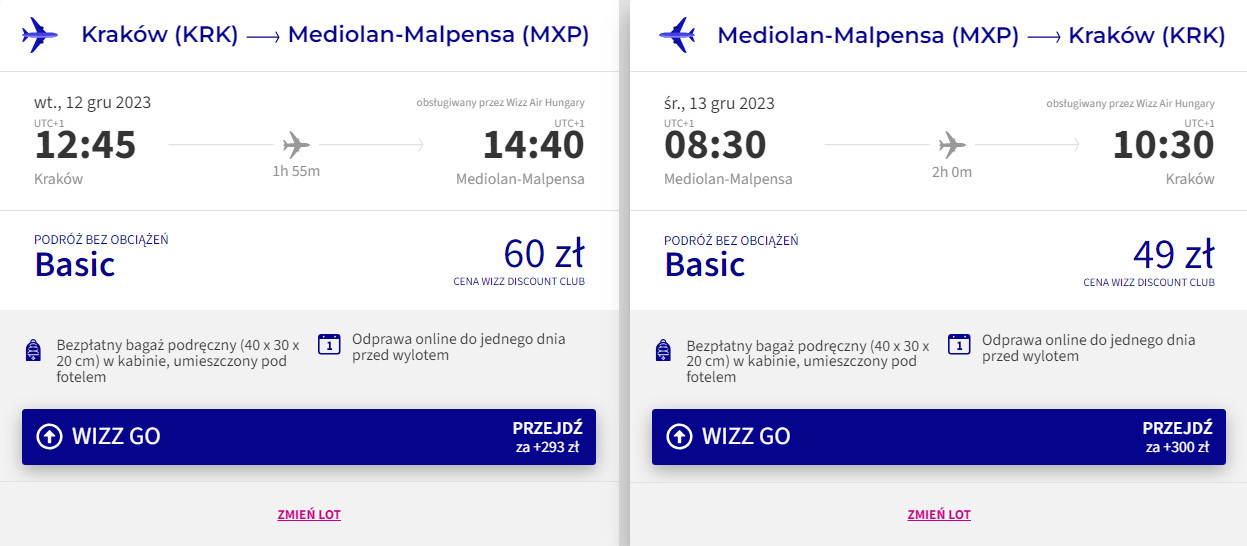Click the backpack baggage icon in the left card
1247x546 pixels.
(34, 351)
